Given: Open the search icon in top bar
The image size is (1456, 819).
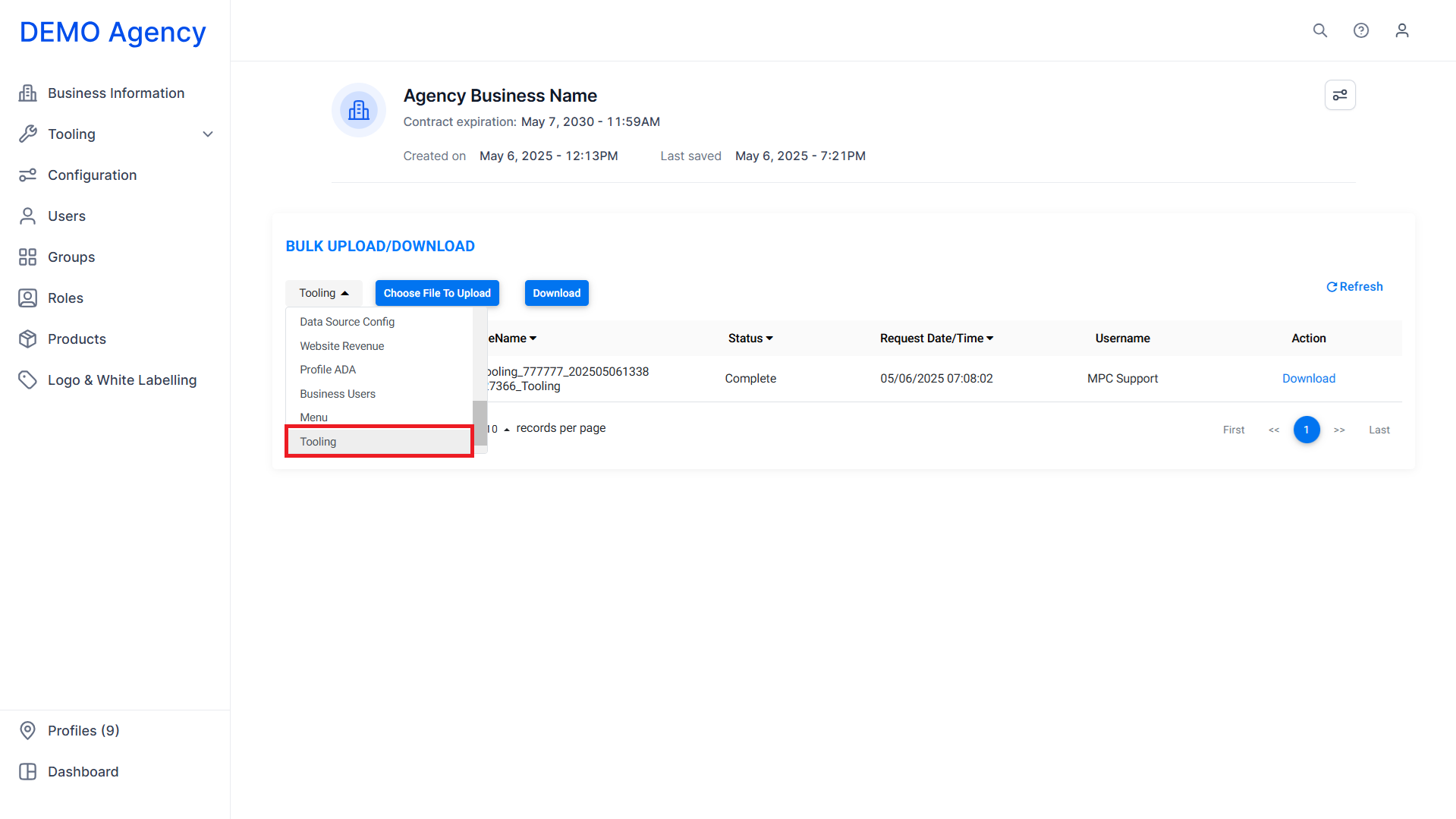Looking at the screenshot, I should [1320, 30].
